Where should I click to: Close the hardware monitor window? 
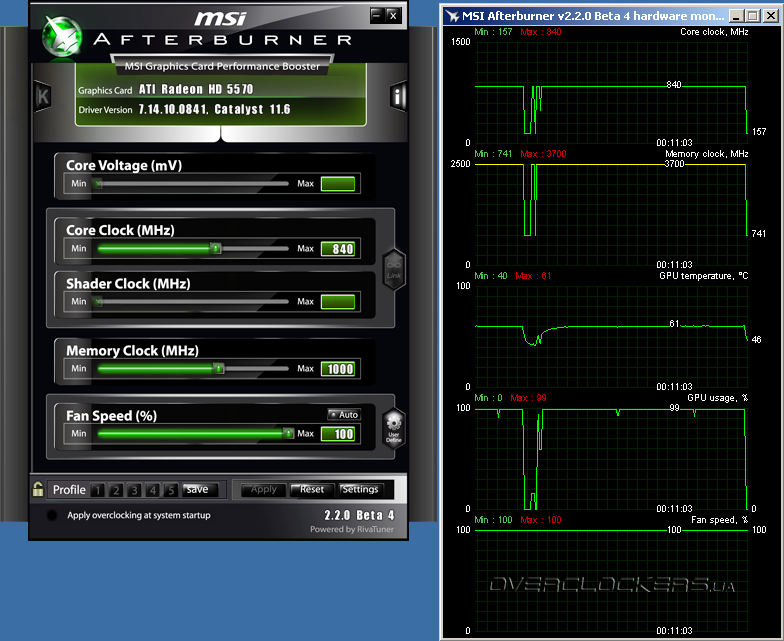tap(772, 16)
